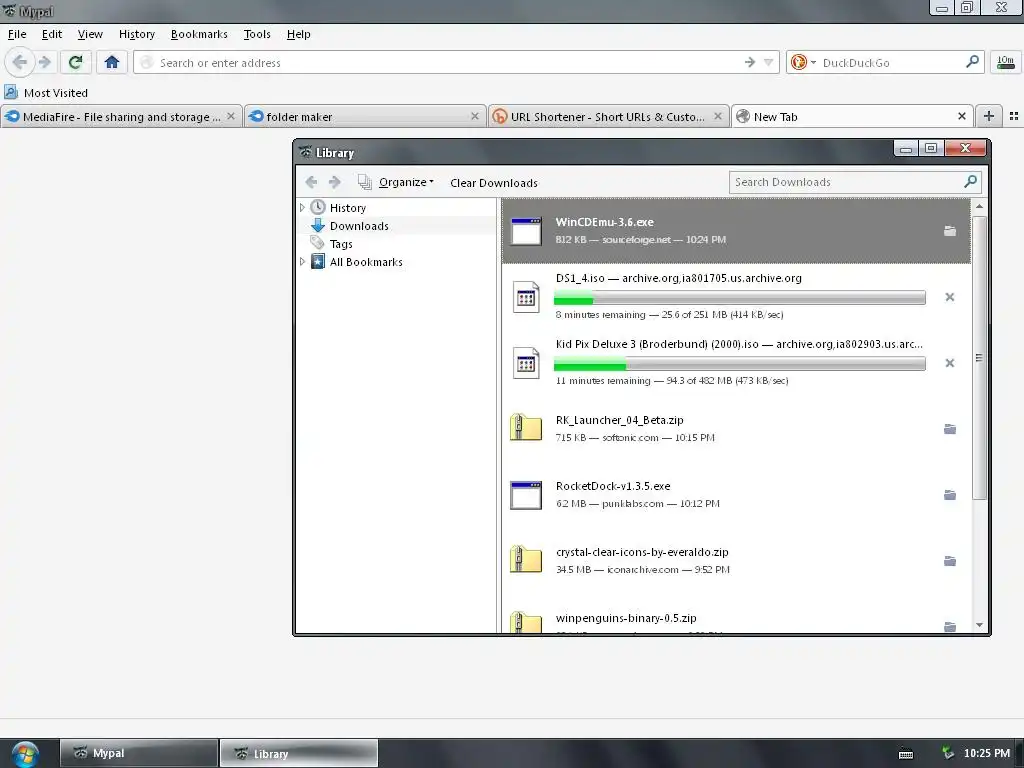Click the RK_Launcher_04_Beta.zip archive icon
Image resolution: width=1024 pixels, height=768 pixels.
coord(526,428)
